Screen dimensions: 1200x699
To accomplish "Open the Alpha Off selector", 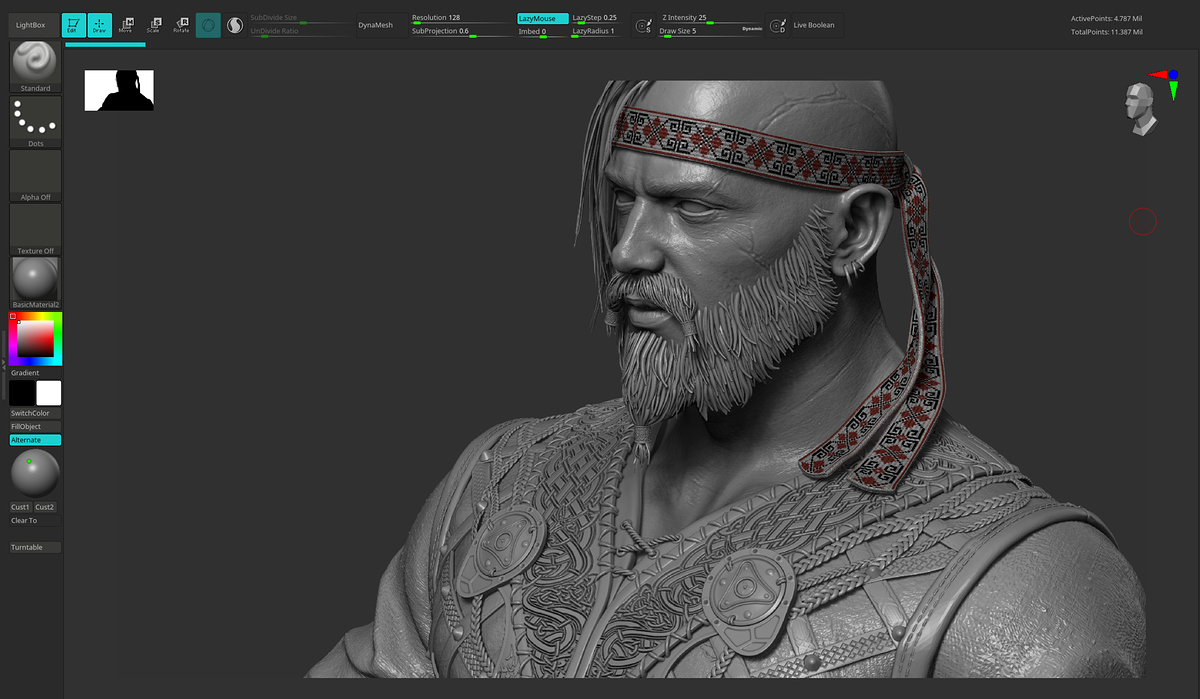I will coord(35,176).
